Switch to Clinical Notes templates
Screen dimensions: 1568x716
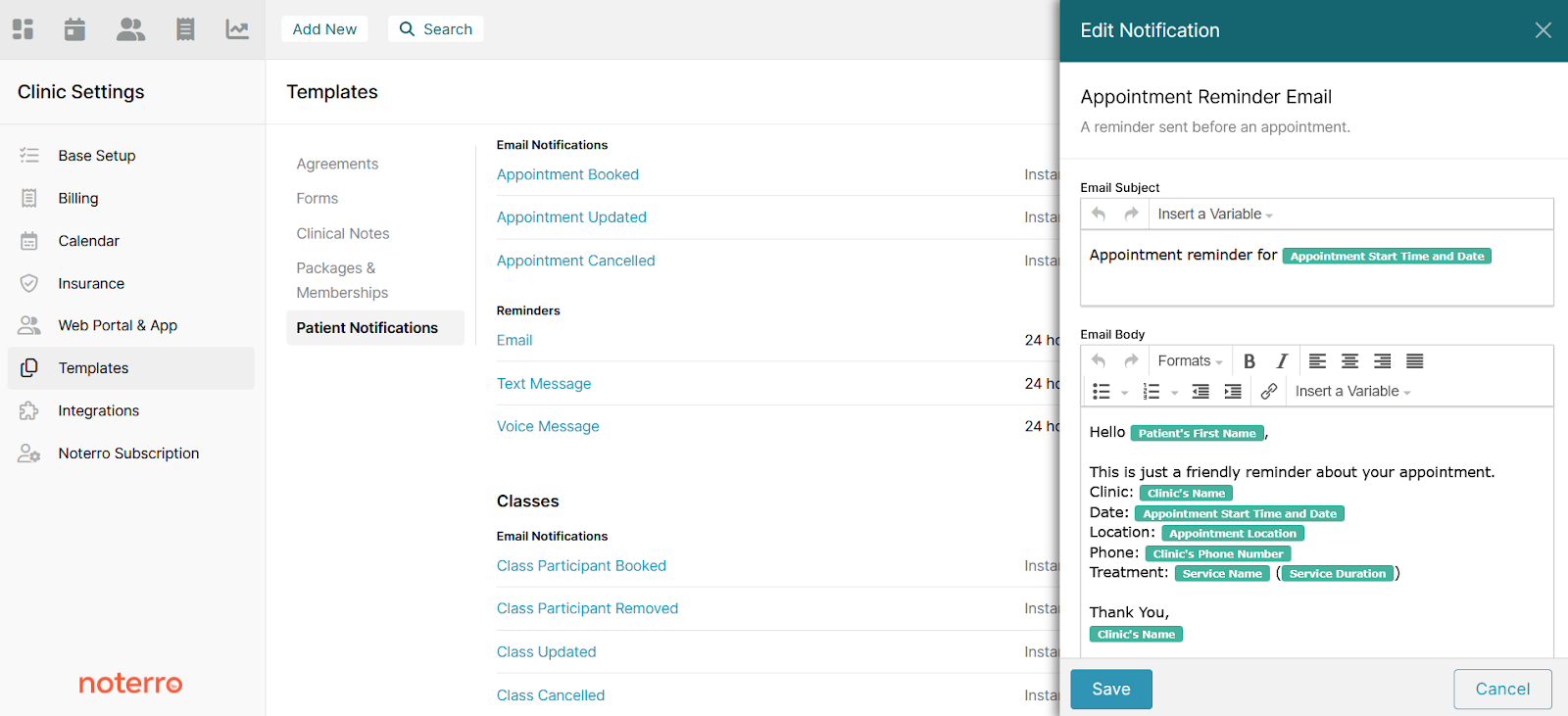coord(343,233)
